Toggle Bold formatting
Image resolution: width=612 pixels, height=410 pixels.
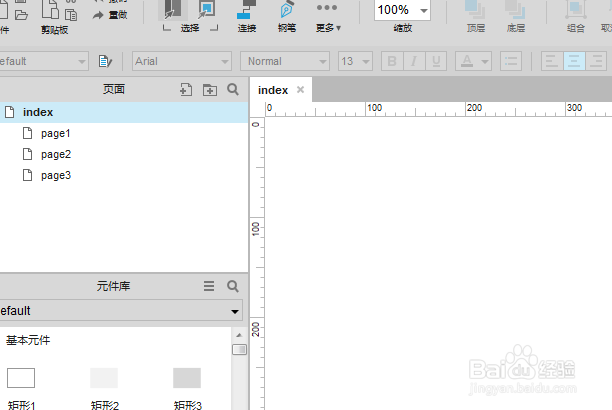coord(392,61)
